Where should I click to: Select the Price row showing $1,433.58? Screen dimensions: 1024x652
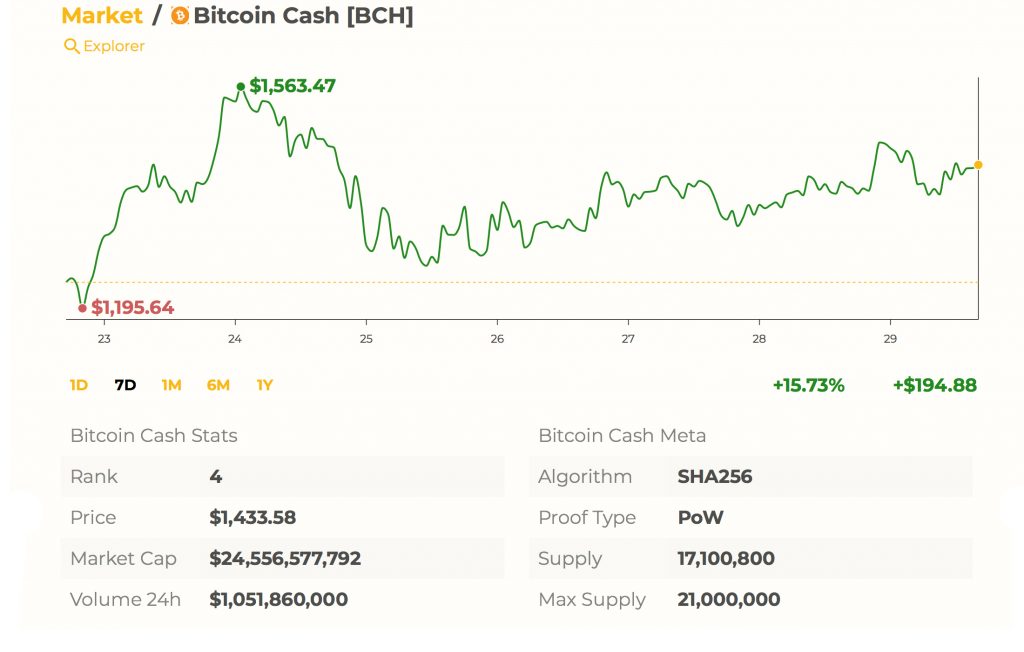[x=251, y=517]
